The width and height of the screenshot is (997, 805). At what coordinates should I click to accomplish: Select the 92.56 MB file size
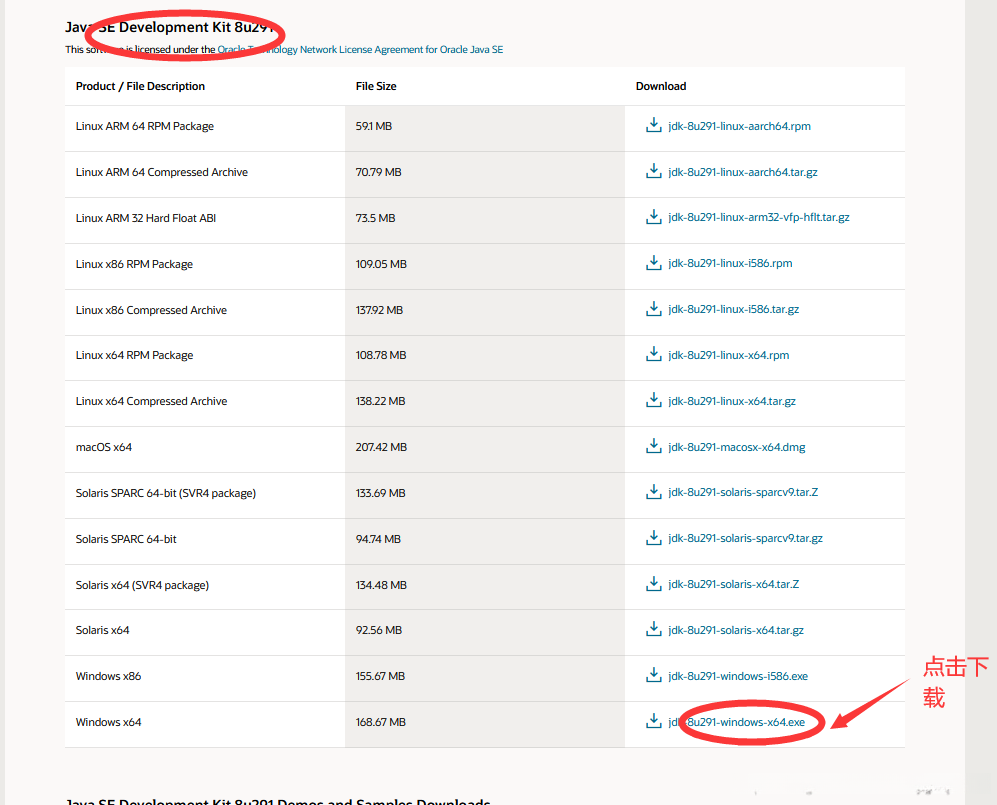pyautogui.click(x=378, y=630)
